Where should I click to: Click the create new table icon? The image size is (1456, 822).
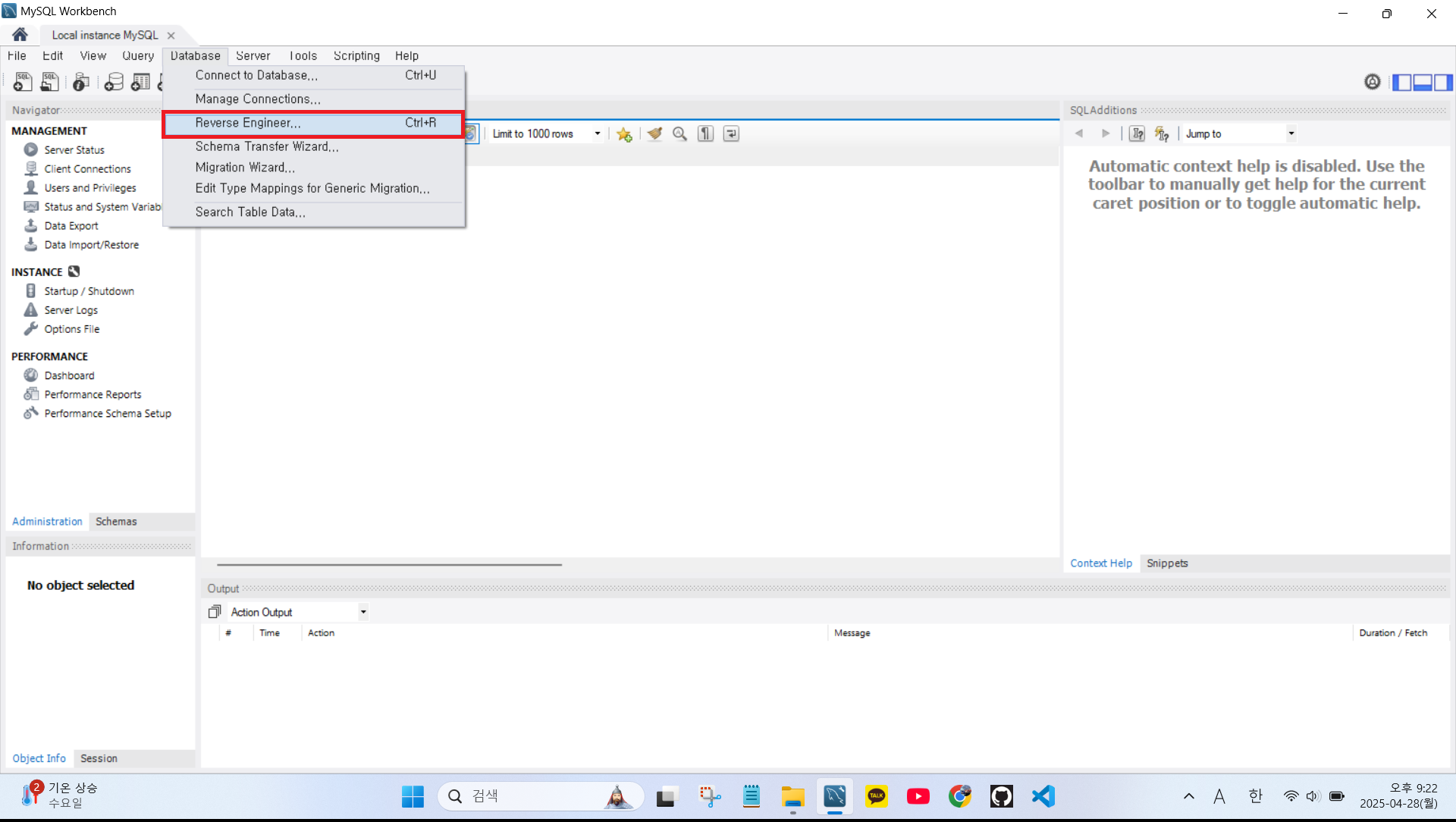click(x=140, y=82)
